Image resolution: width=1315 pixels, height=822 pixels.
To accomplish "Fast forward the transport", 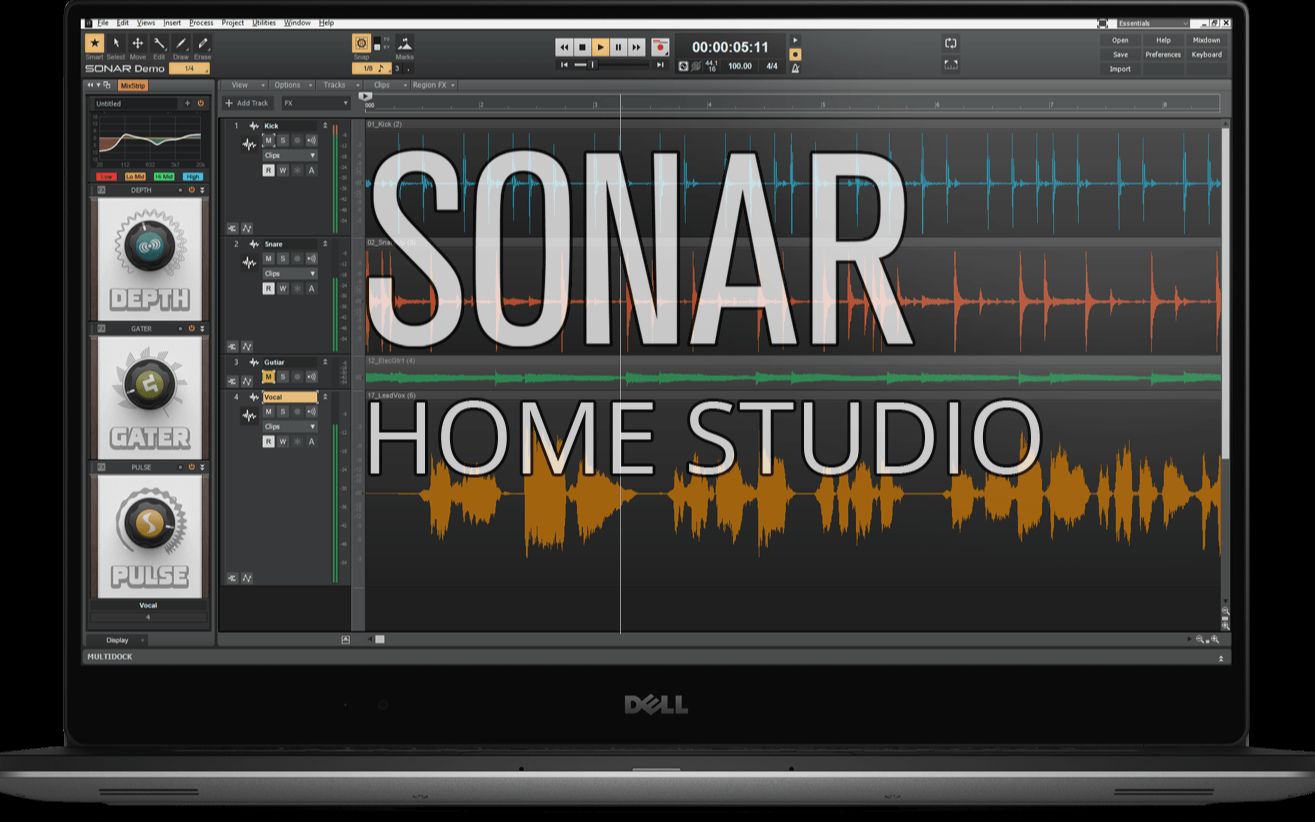I will coord(636,47).
